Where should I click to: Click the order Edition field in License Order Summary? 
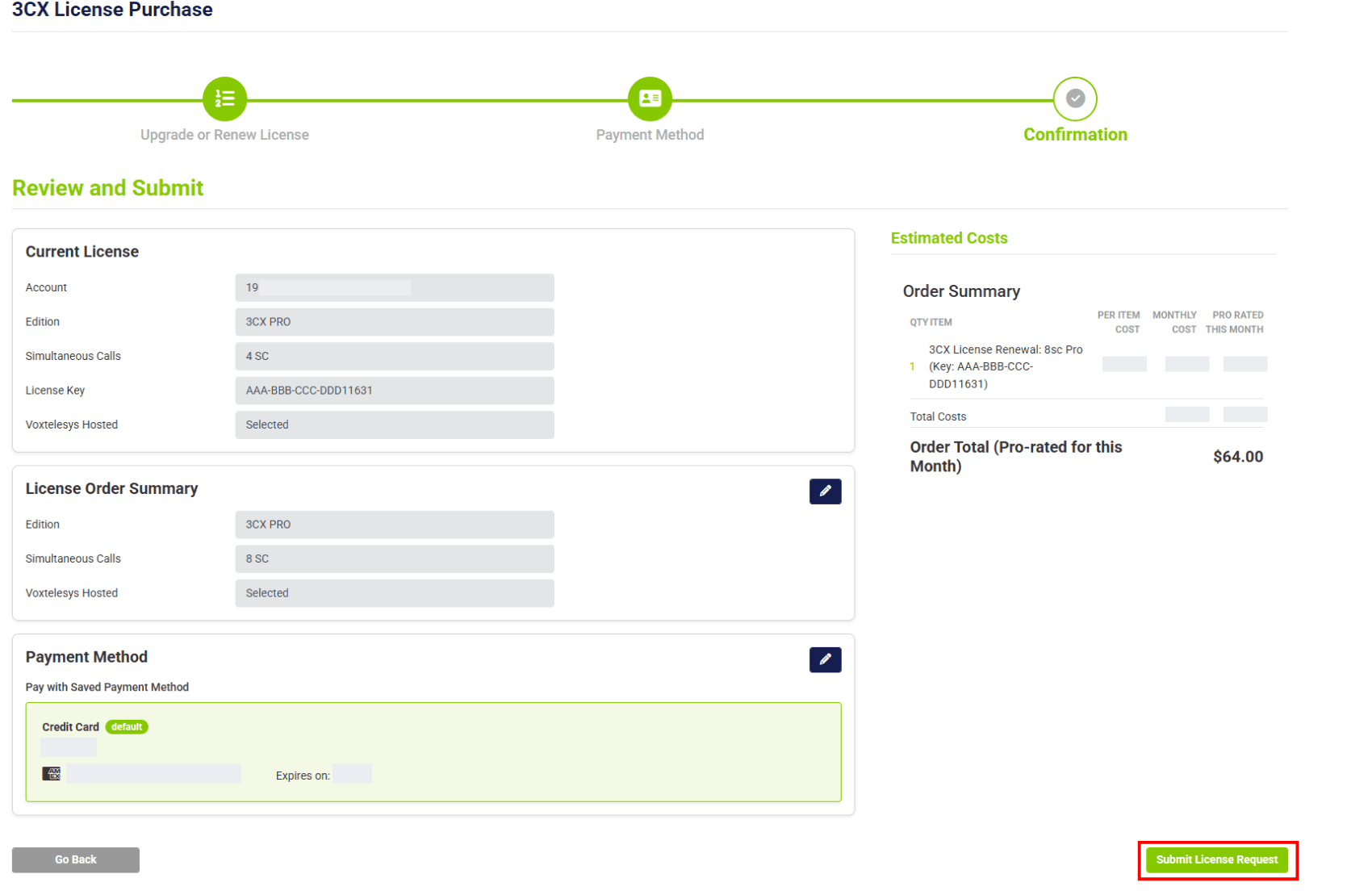coord(395,525)
